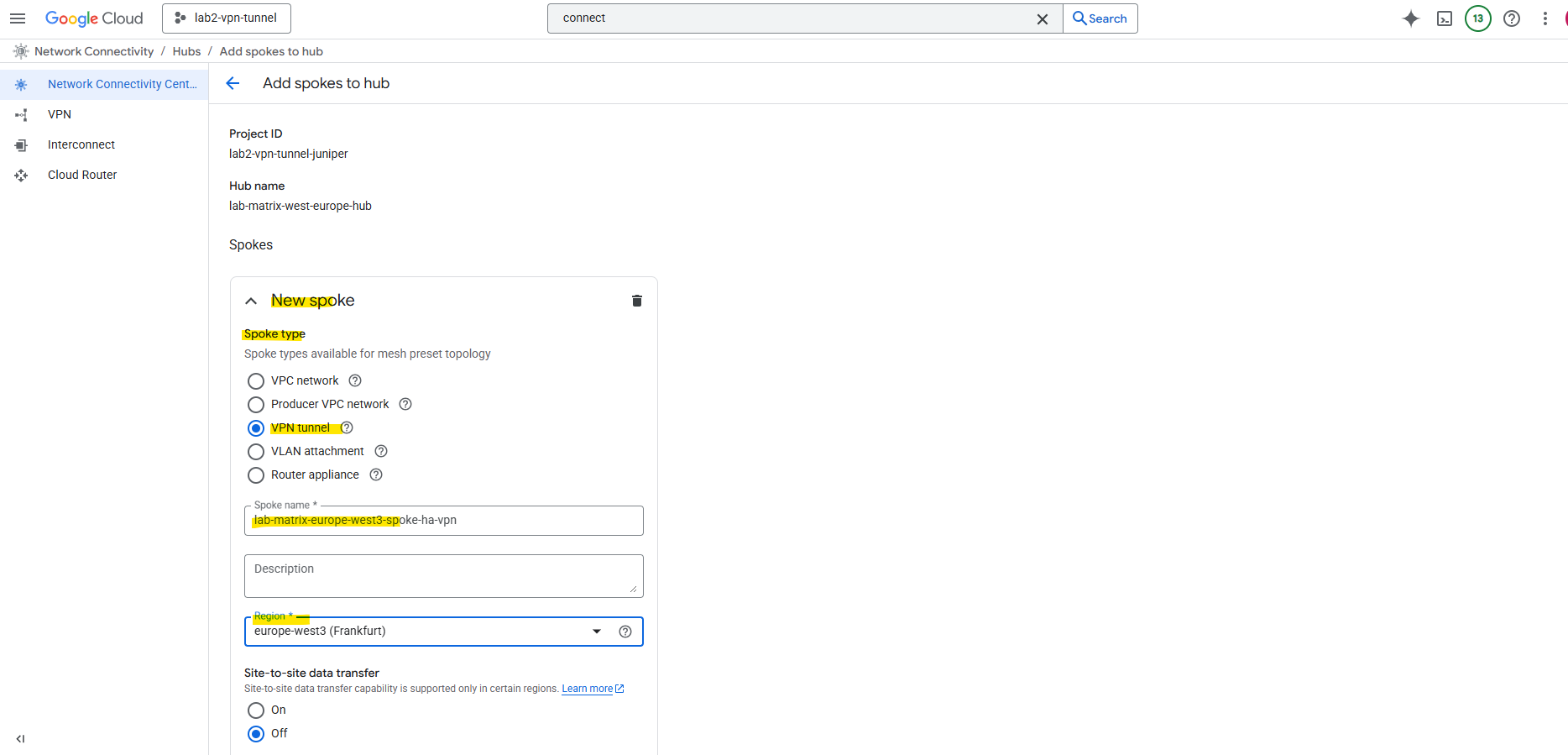Image resolution: width=1568 pixels, height=755 pixels.
Task: Collapse the New spoke section
Action: pyautogui.click(x=251, y=301)
